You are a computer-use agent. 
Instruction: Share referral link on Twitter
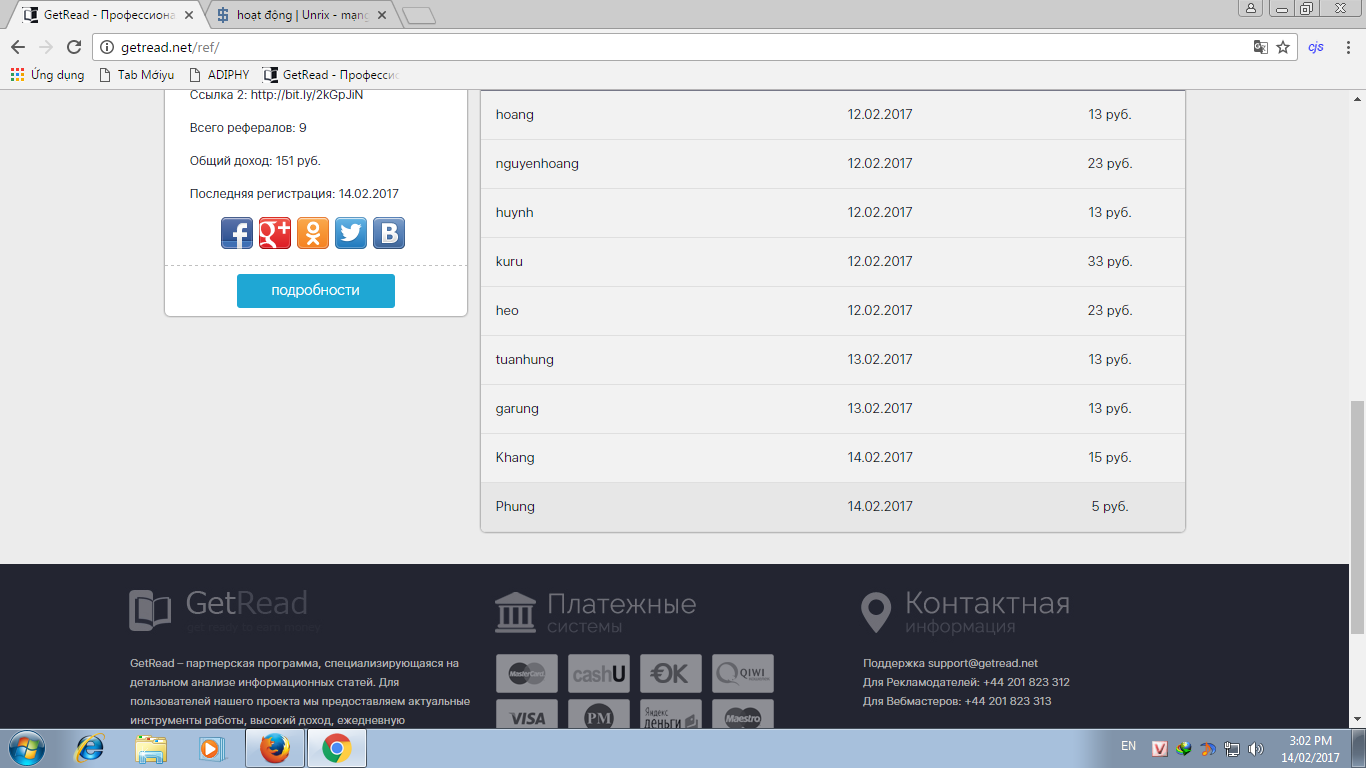click(351, 233)
